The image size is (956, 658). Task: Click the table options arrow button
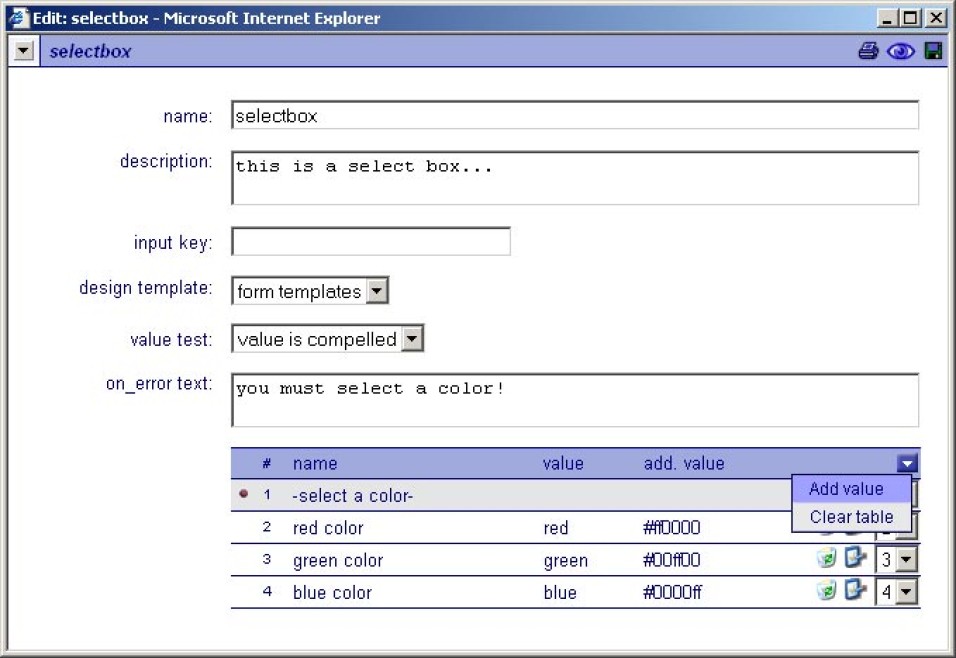(x=906, y=463)
